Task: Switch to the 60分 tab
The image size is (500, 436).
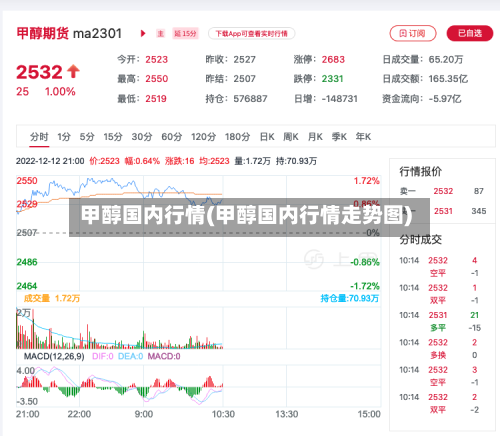Action: pyautogui.click(x=172, y=137)
